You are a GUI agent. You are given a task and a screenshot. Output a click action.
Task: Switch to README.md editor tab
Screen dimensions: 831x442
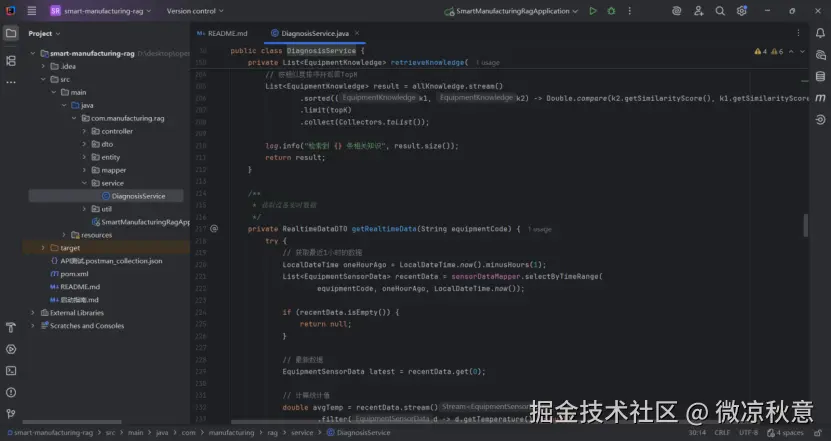pos(222,33)
